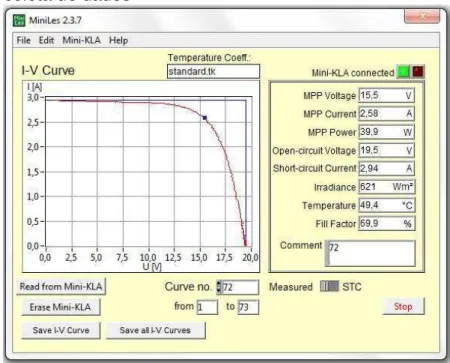Click the MPP Power value 39,9

click(386, 132)
